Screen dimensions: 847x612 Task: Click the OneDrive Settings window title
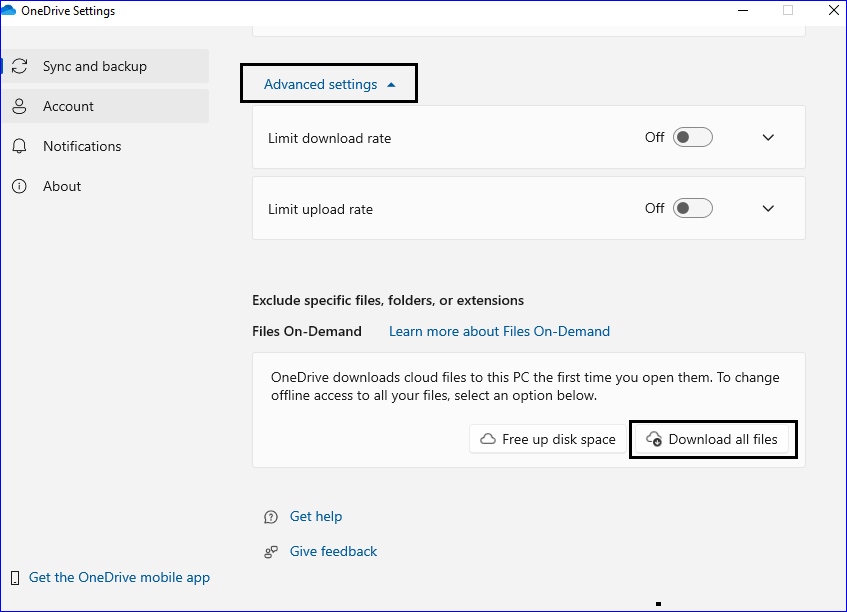click(68, 11)
